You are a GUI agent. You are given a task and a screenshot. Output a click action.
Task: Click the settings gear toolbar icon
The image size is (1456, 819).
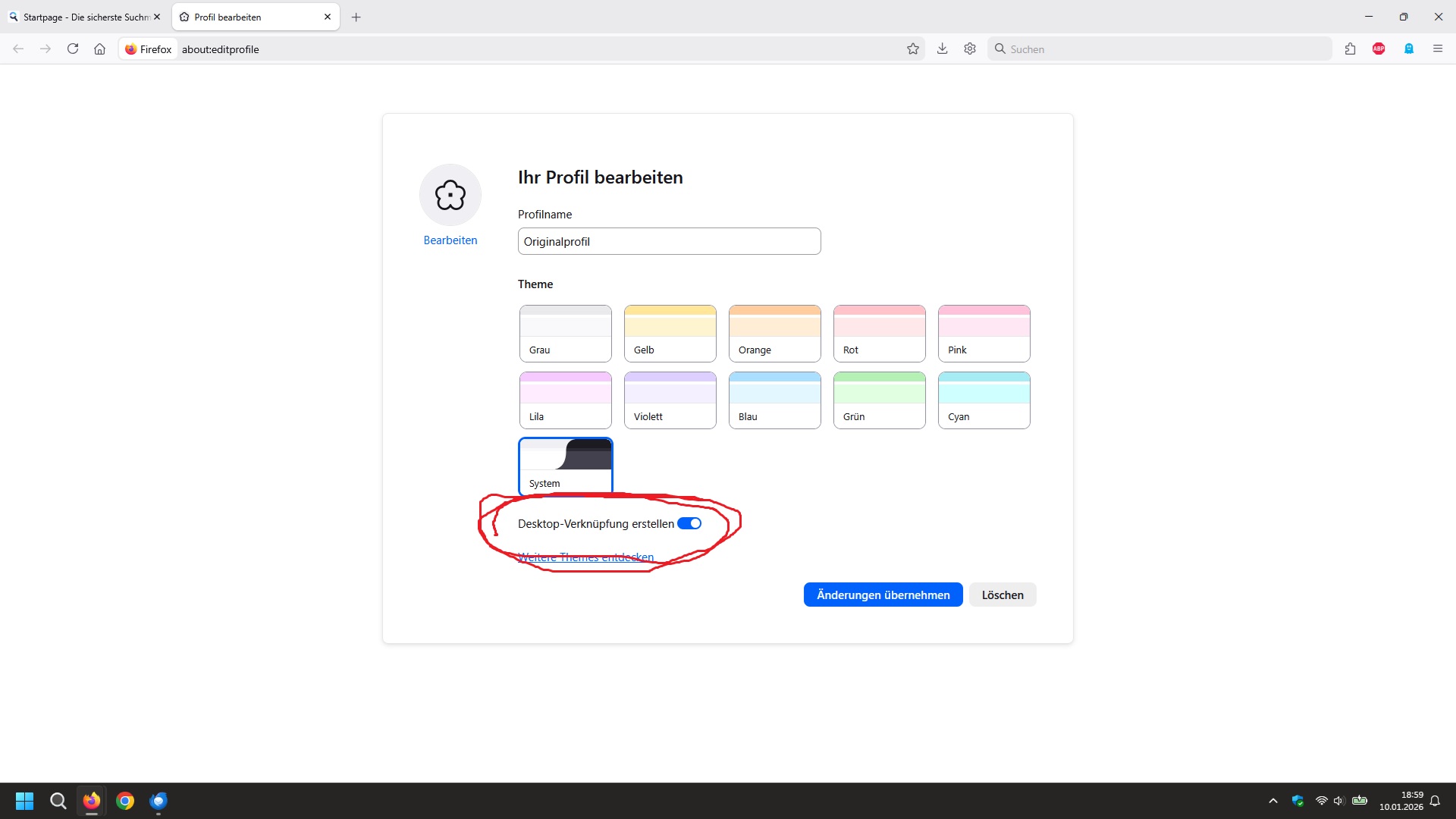point(970,49)
